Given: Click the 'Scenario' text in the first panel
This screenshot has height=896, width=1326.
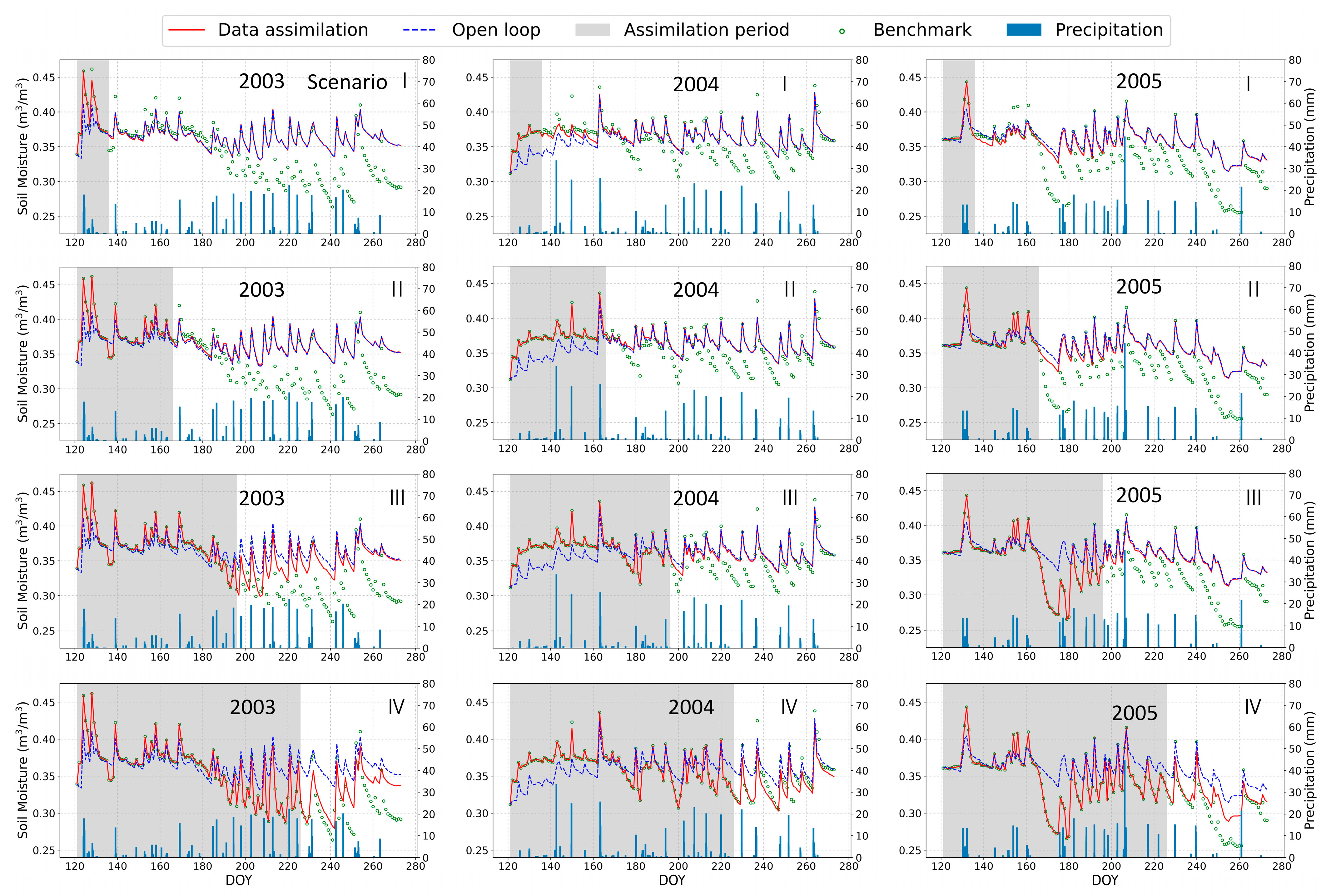Looking at the screenshot, I should pyautogui.click(x=347, y=83).
